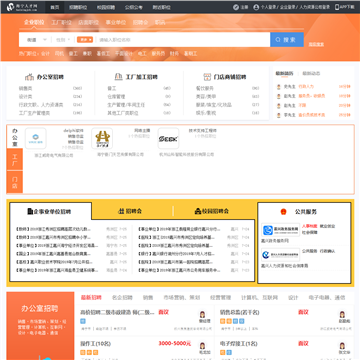This screenshot has width=360, height=360.
Task: Click recruiter avatar on 高价招聘二级市政建造师 card
Action: [202, 314]
